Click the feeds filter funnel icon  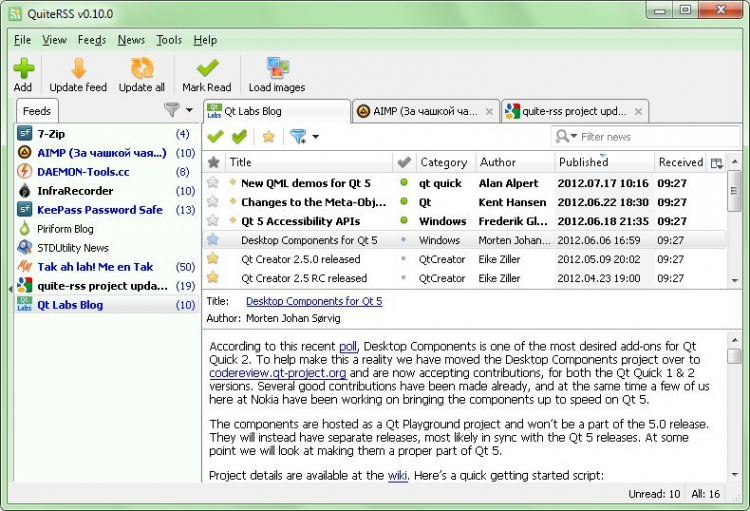click(x=171, y=110)
